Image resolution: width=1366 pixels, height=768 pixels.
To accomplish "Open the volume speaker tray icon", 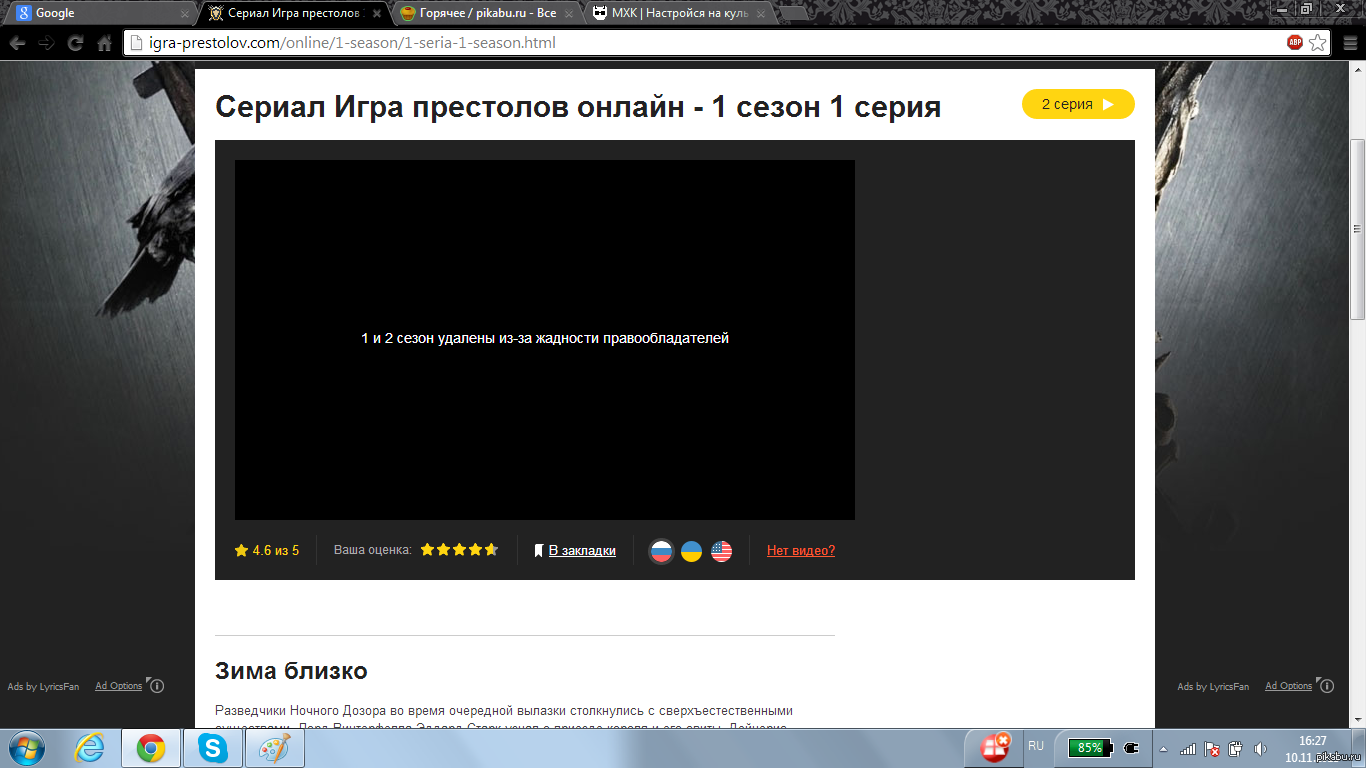I will coord(1260,748).
